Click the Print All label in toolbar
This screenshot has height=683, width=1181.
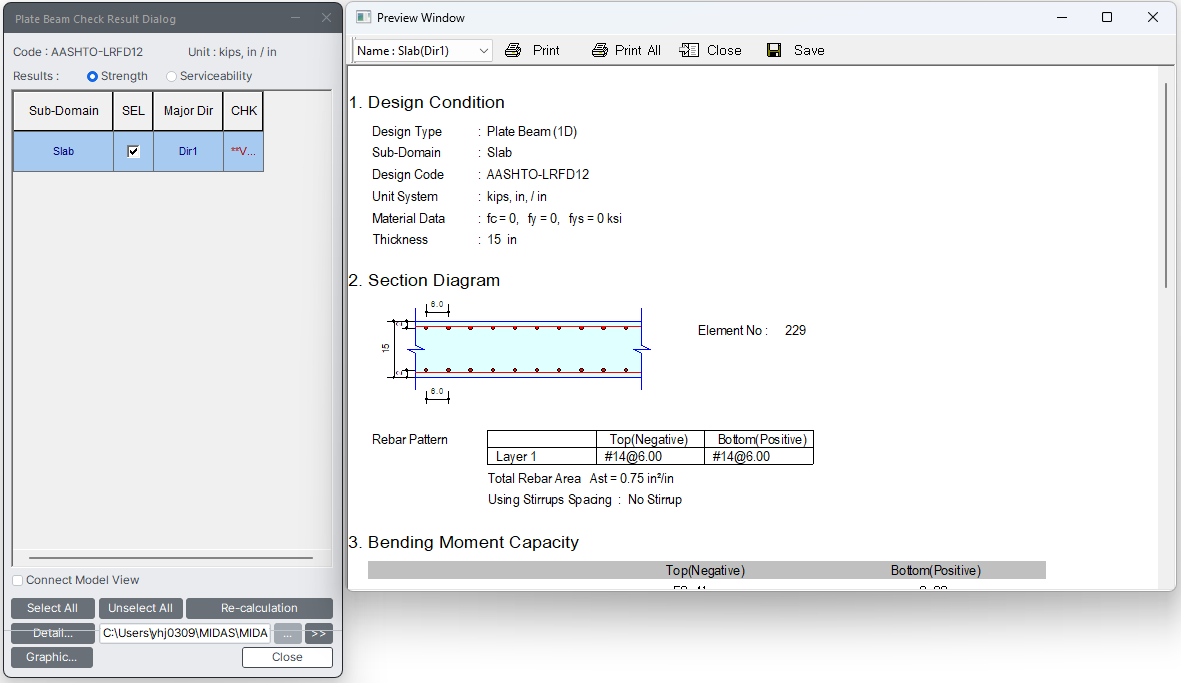638,50
